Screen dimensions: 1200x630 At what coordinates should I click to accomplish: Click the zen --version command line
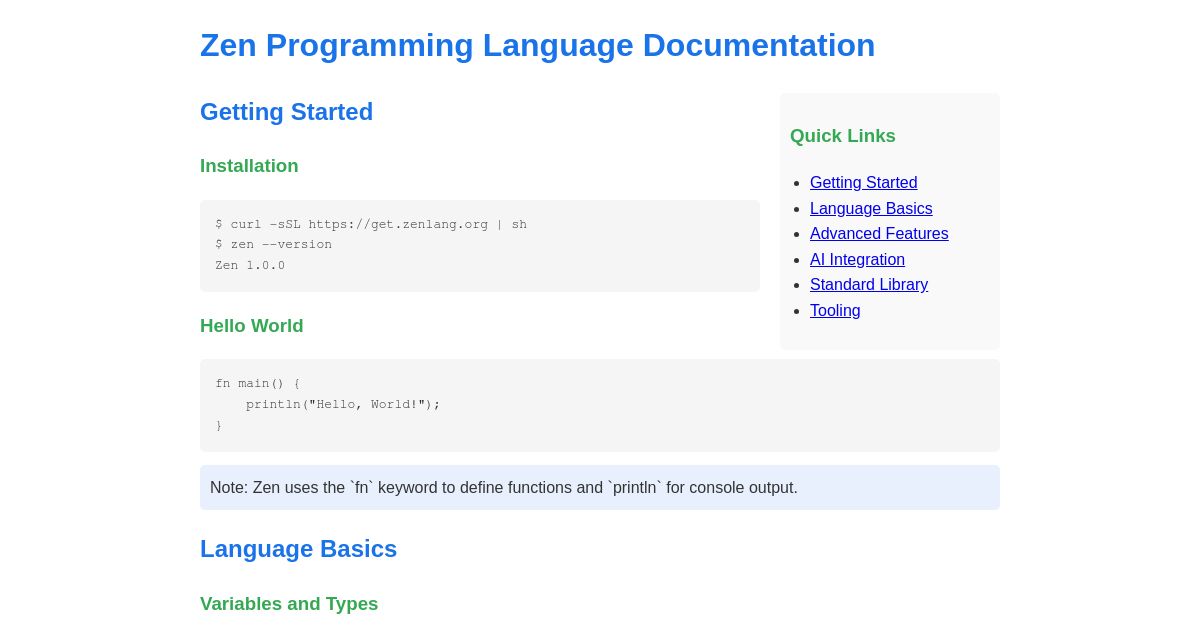(273, 244)
